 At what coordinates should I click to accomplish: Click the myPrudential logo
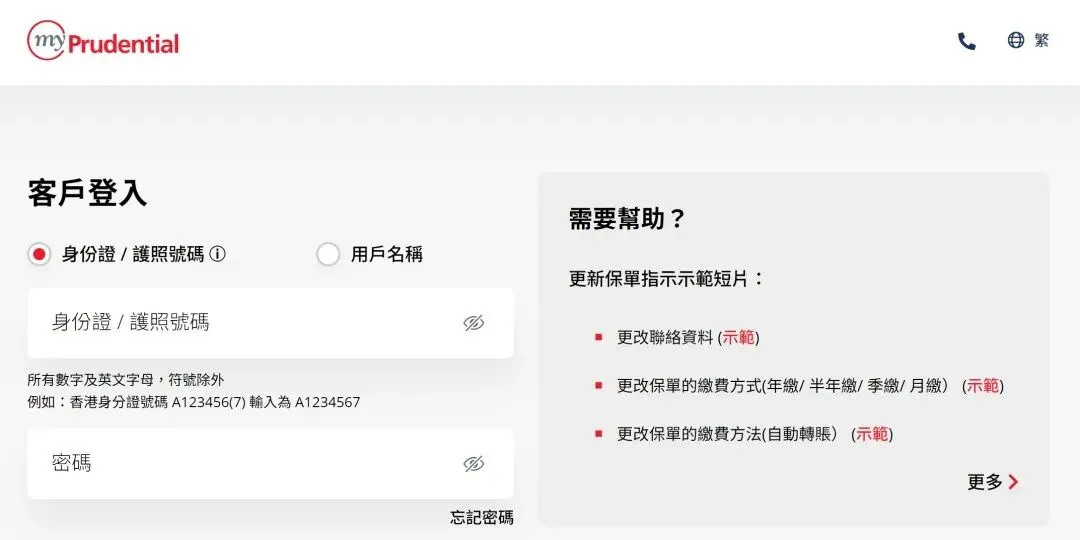click(x=103, y=41)
